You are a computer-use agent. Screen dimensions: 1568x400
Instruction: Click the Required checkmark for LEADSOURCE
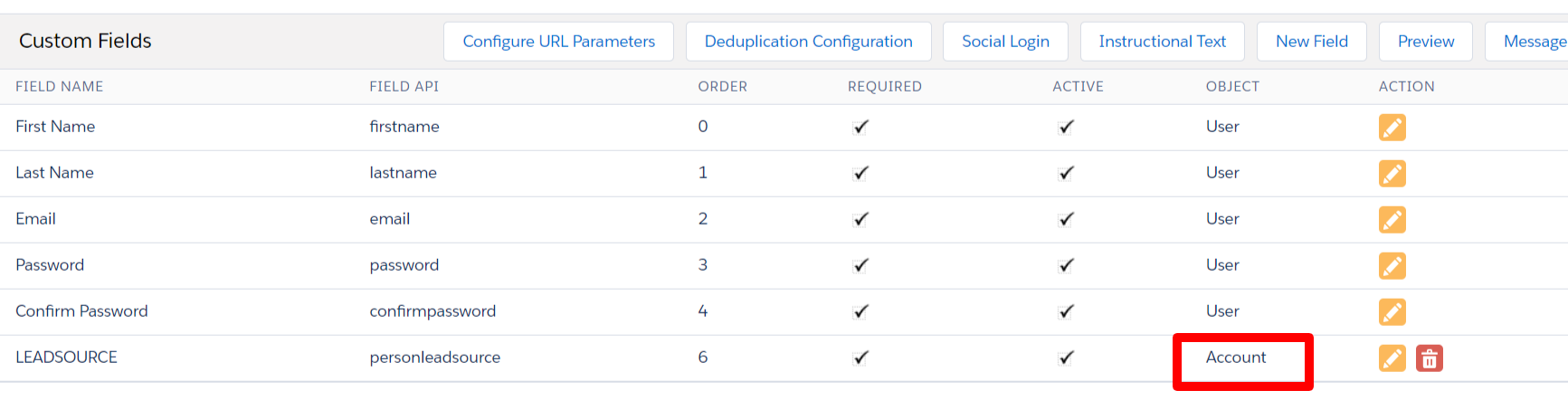point(860,357)
